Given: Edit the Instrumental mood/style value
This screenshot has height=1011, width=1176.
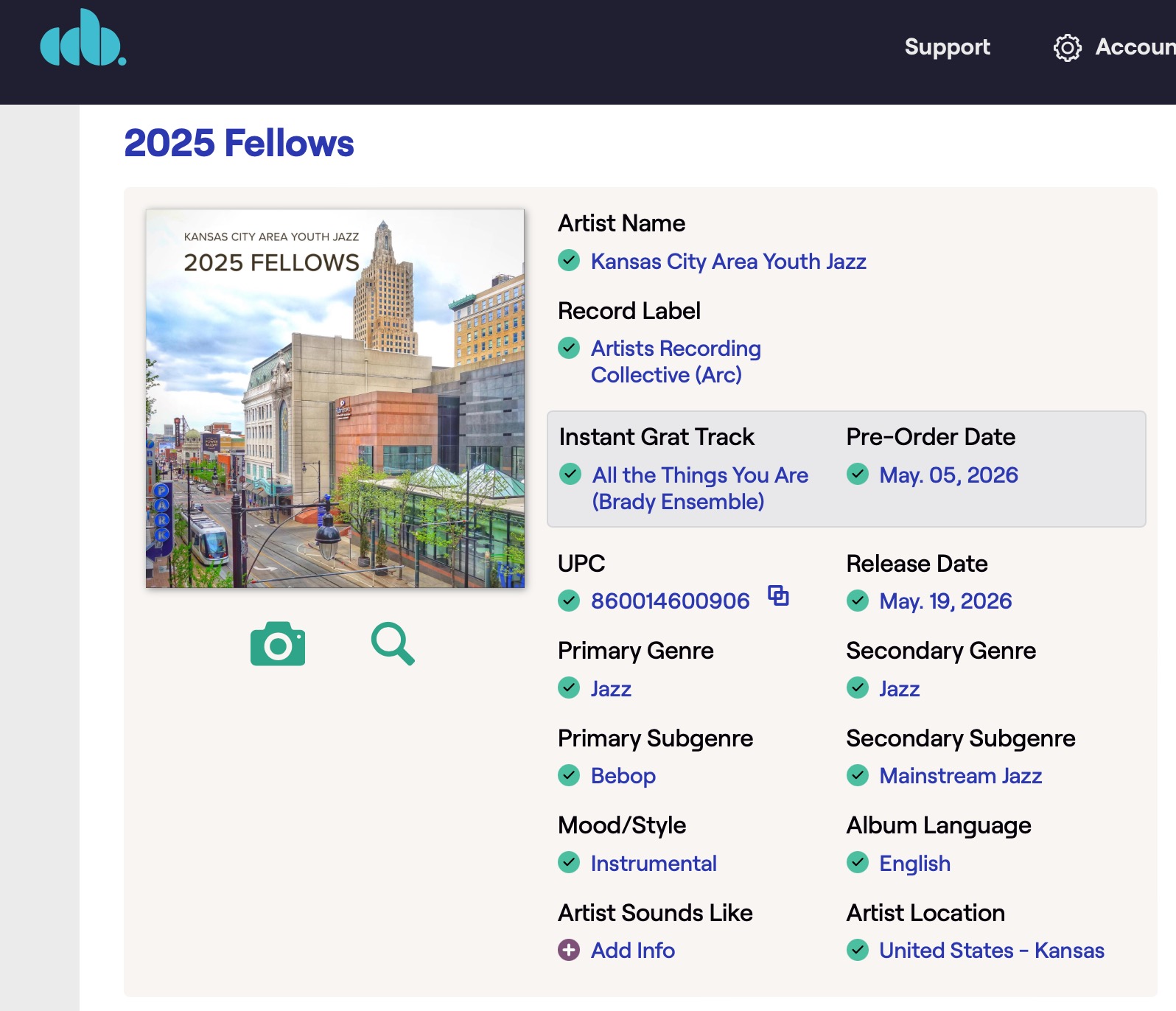Looking at the screenshot, I should (654, 863).
